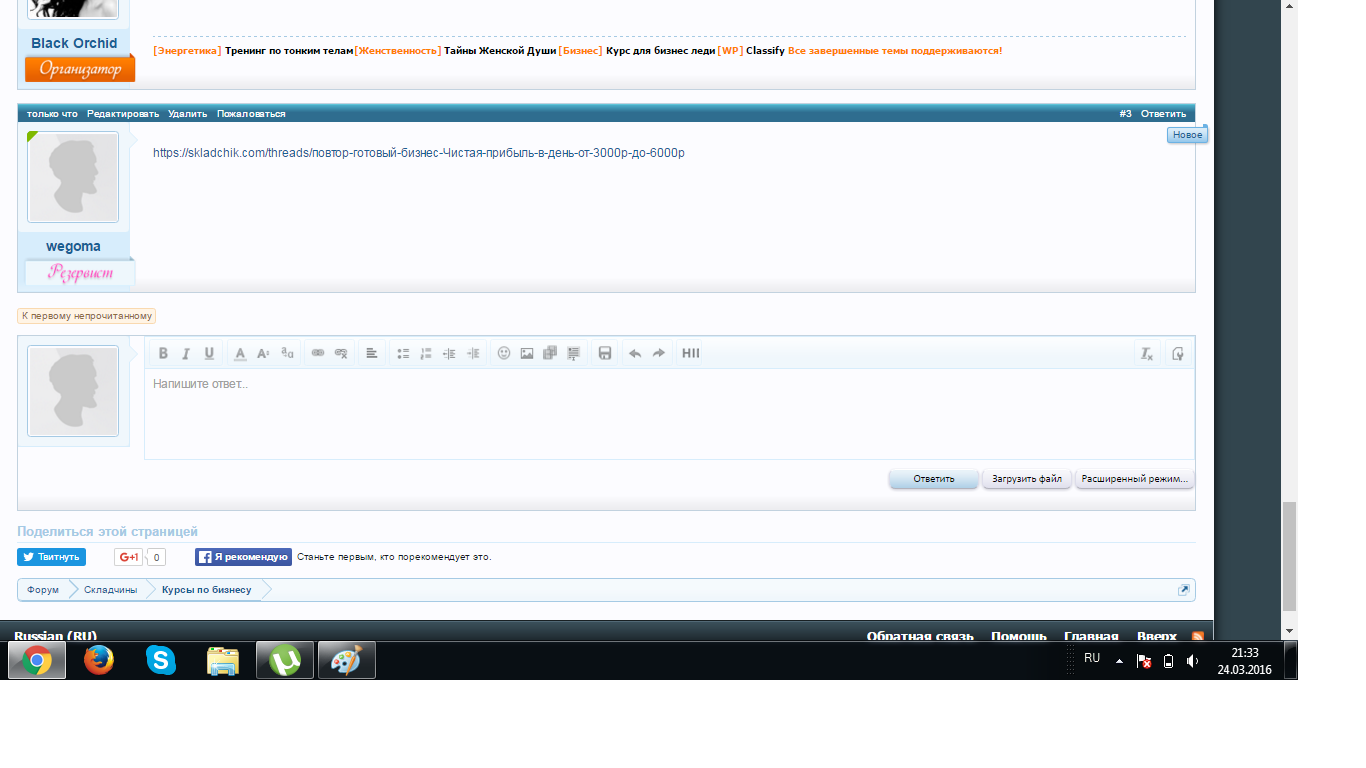The image size is (1366, 768).
Task: Click the insert media icon
Action: 550,353
